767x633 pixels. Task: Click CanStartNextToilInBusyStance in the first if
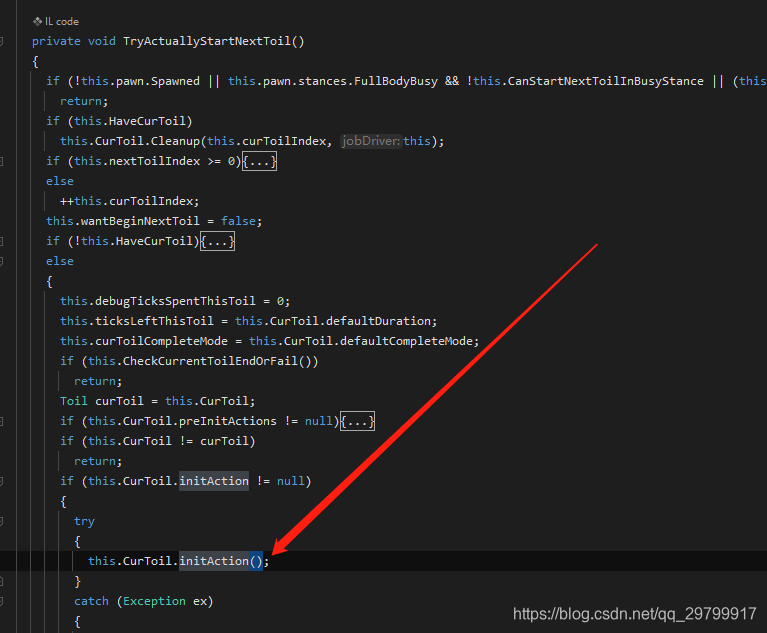tap(606, 81)
